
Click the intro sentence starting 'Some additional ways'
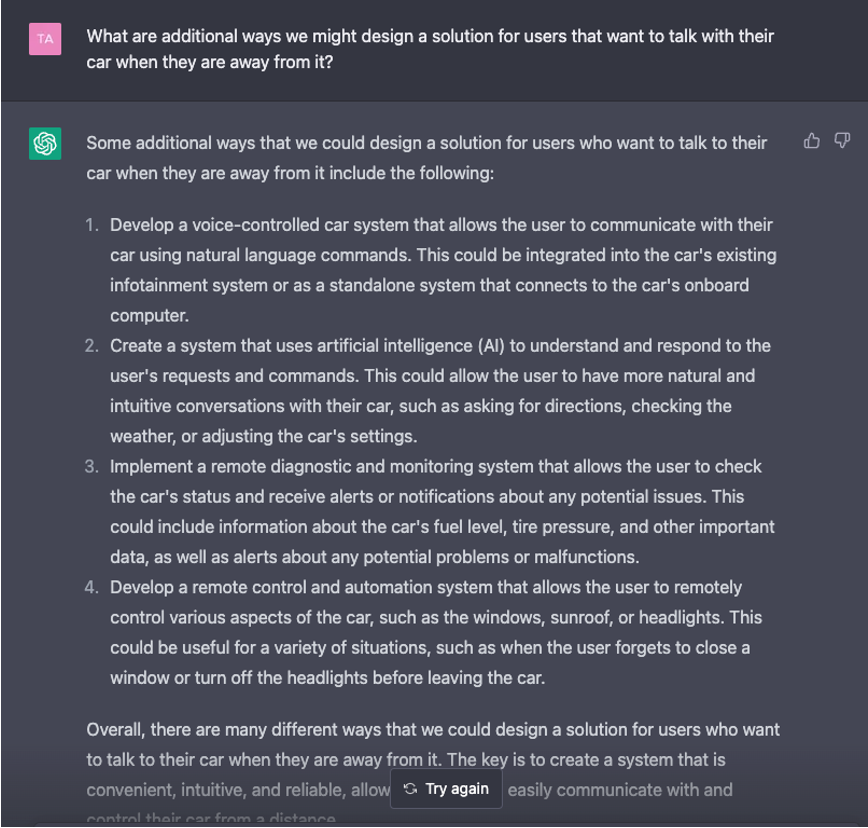(426, 158)
